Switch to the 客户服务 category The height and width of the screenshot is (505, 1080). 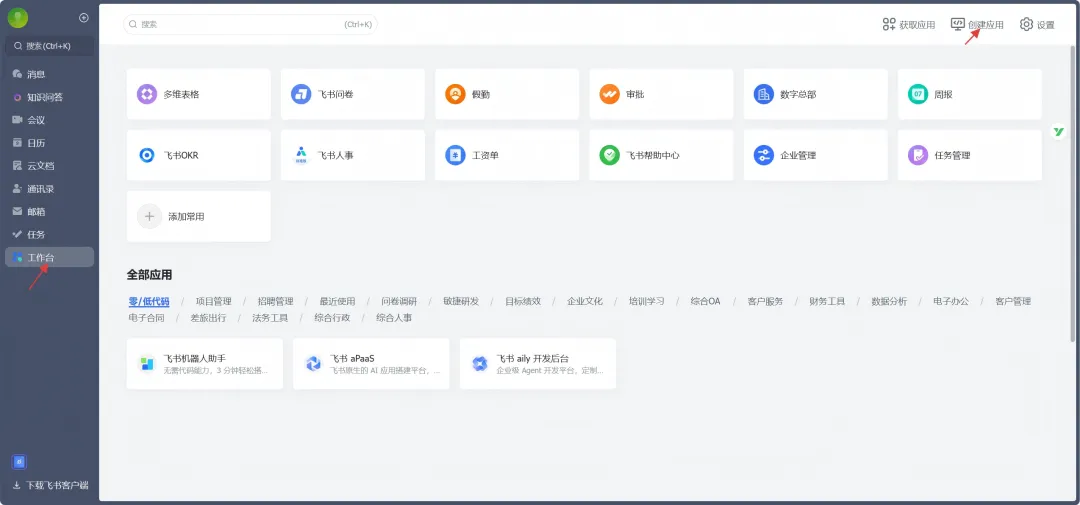[765, 301]
